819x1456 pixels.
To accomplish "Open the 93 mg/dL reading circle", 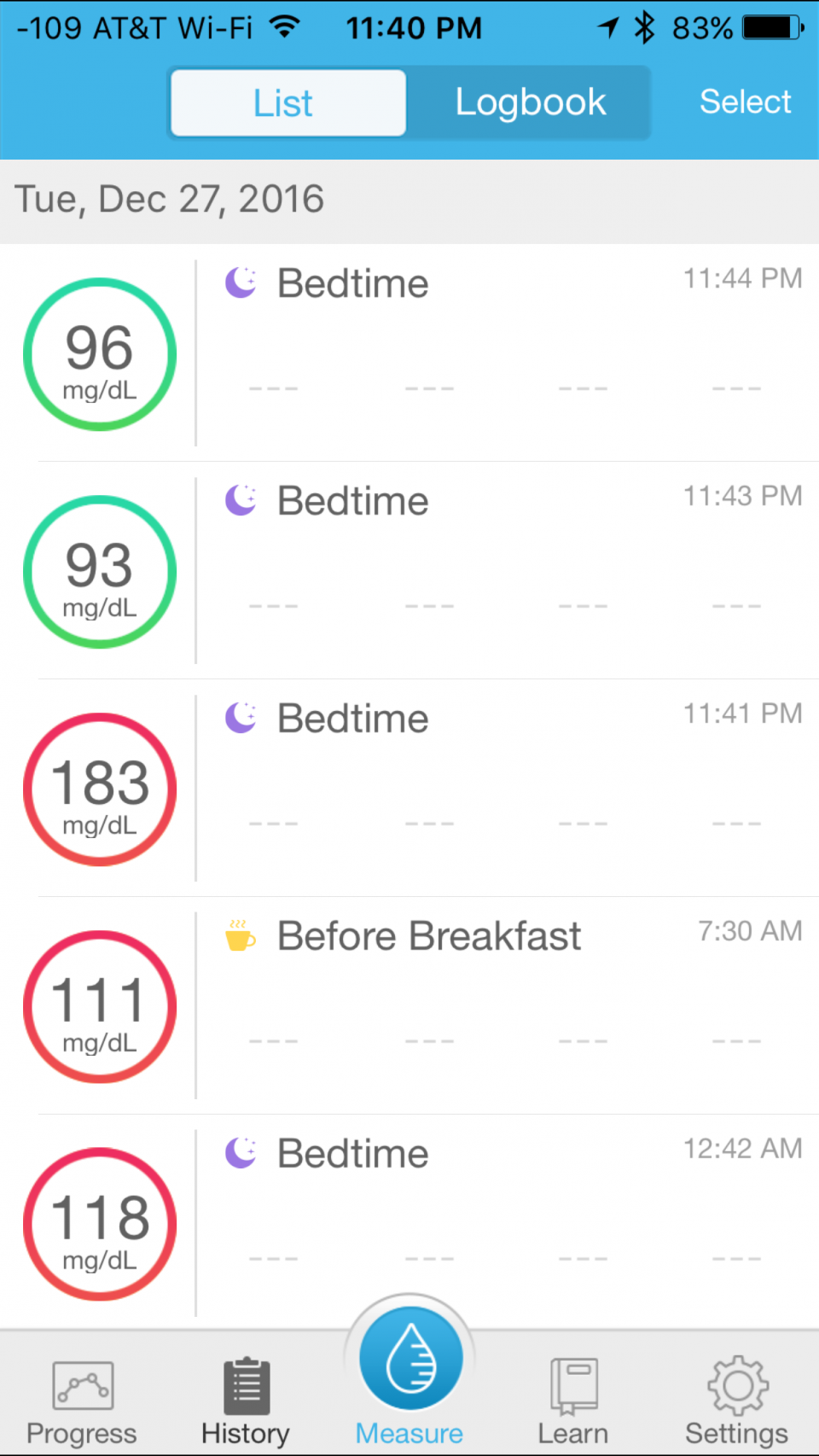I will [x=100, y=572].
